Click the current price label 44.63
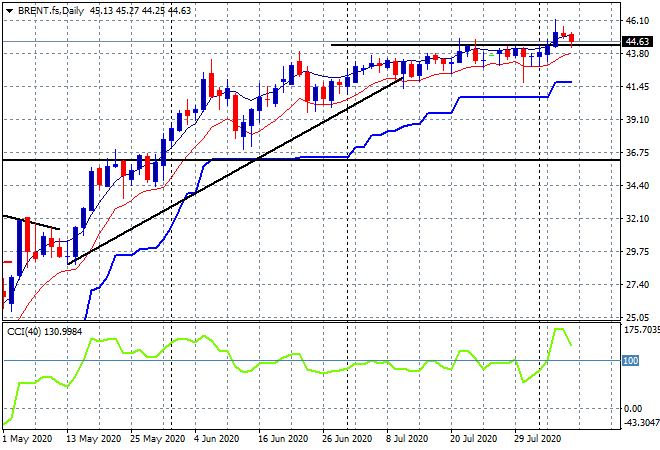Image resolution: width=660 pixels, height=450 pixels. 637,42
